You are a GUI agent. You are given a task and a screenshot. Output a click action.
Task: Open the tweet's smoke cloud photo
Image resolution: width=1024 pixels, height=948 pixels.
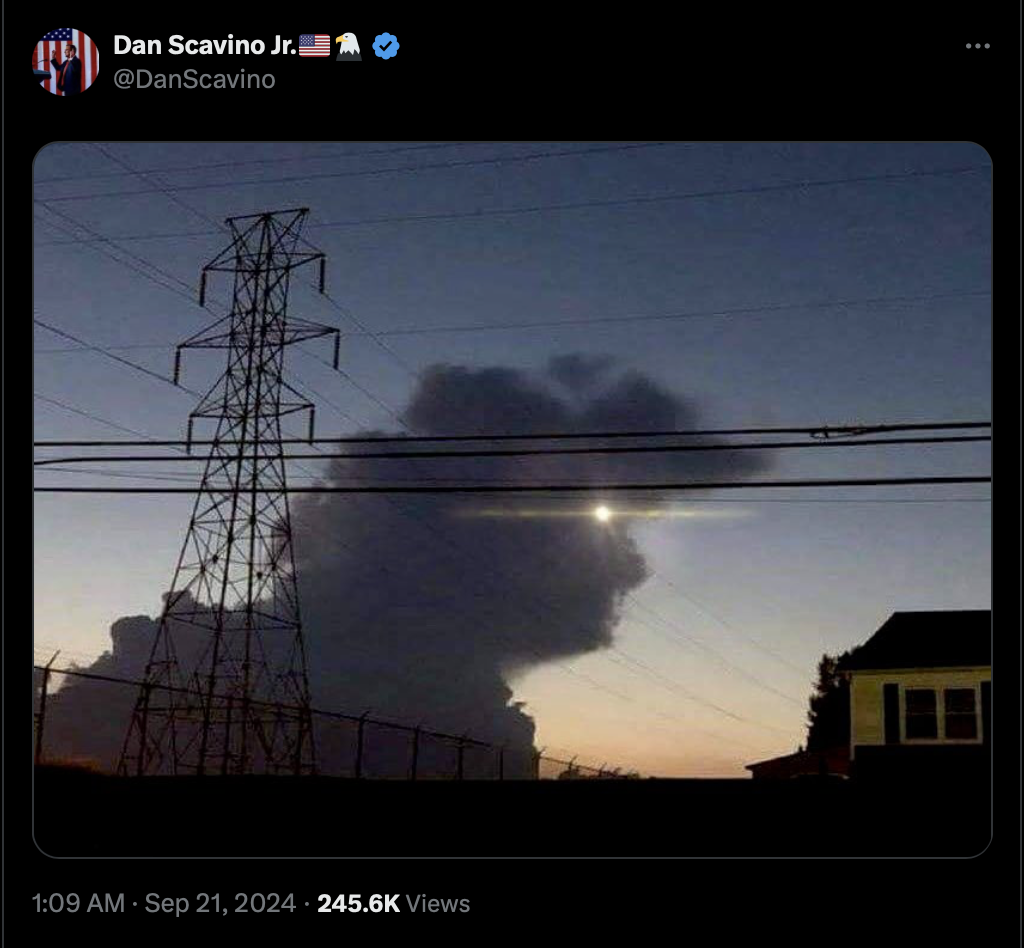click(513, 499)
